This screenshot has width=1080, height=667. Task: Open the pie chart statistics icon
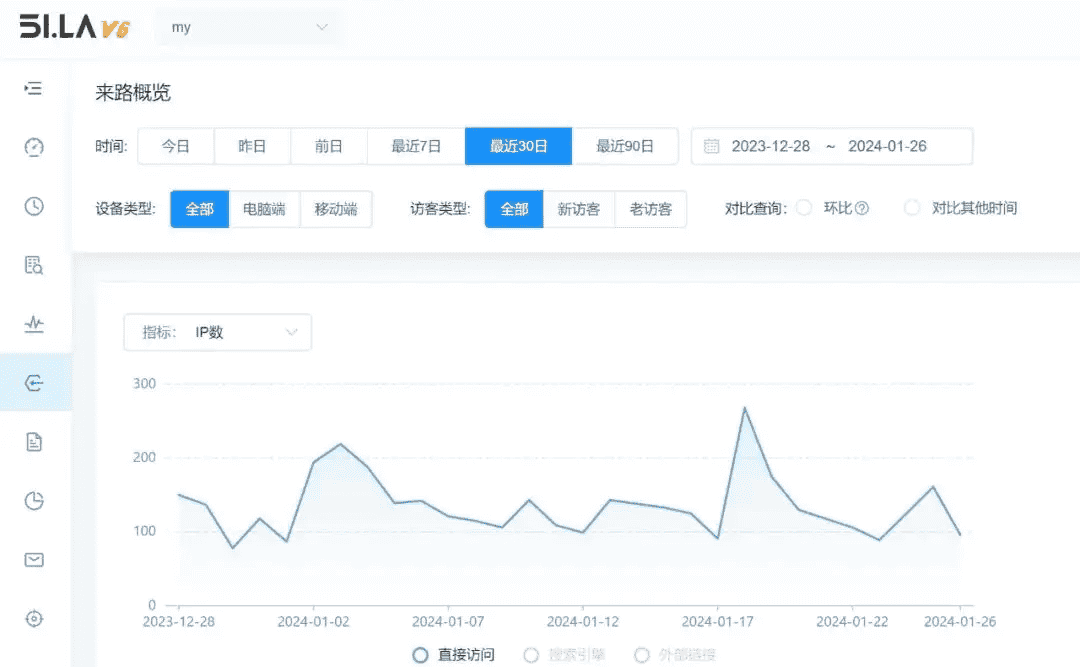point(33,500)
